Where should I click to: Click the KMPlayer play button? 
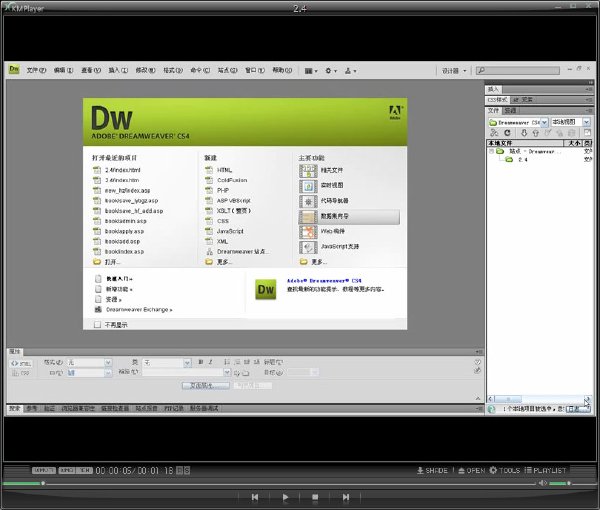(285, 497)
